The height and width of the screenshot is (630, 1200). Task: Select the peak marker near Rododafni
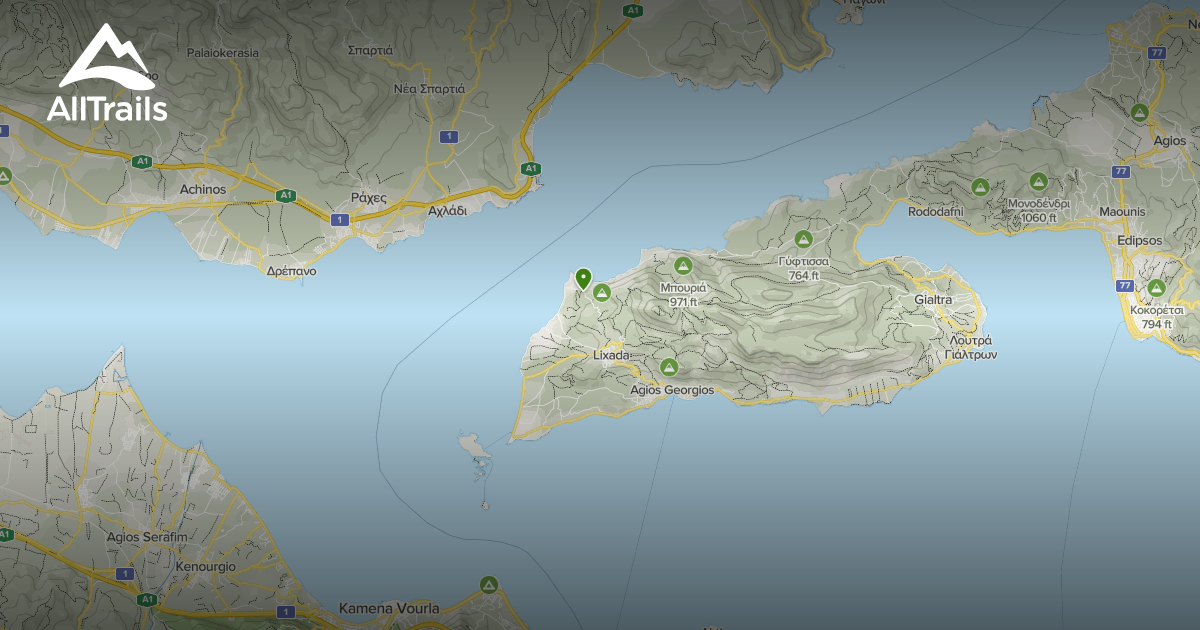[981, 186]
